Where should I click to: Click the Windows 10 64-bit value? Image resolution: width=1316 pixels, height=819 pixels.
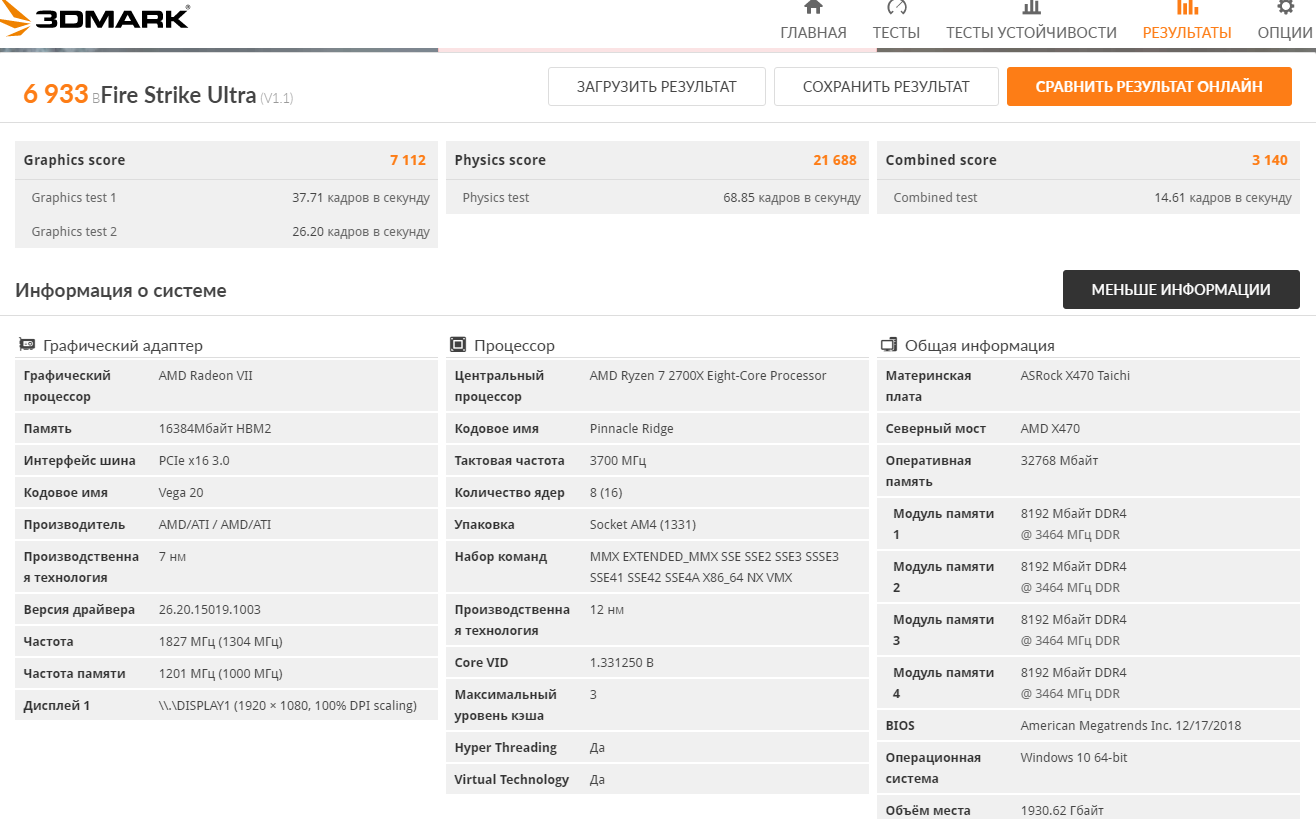(x=1074, y=758)
